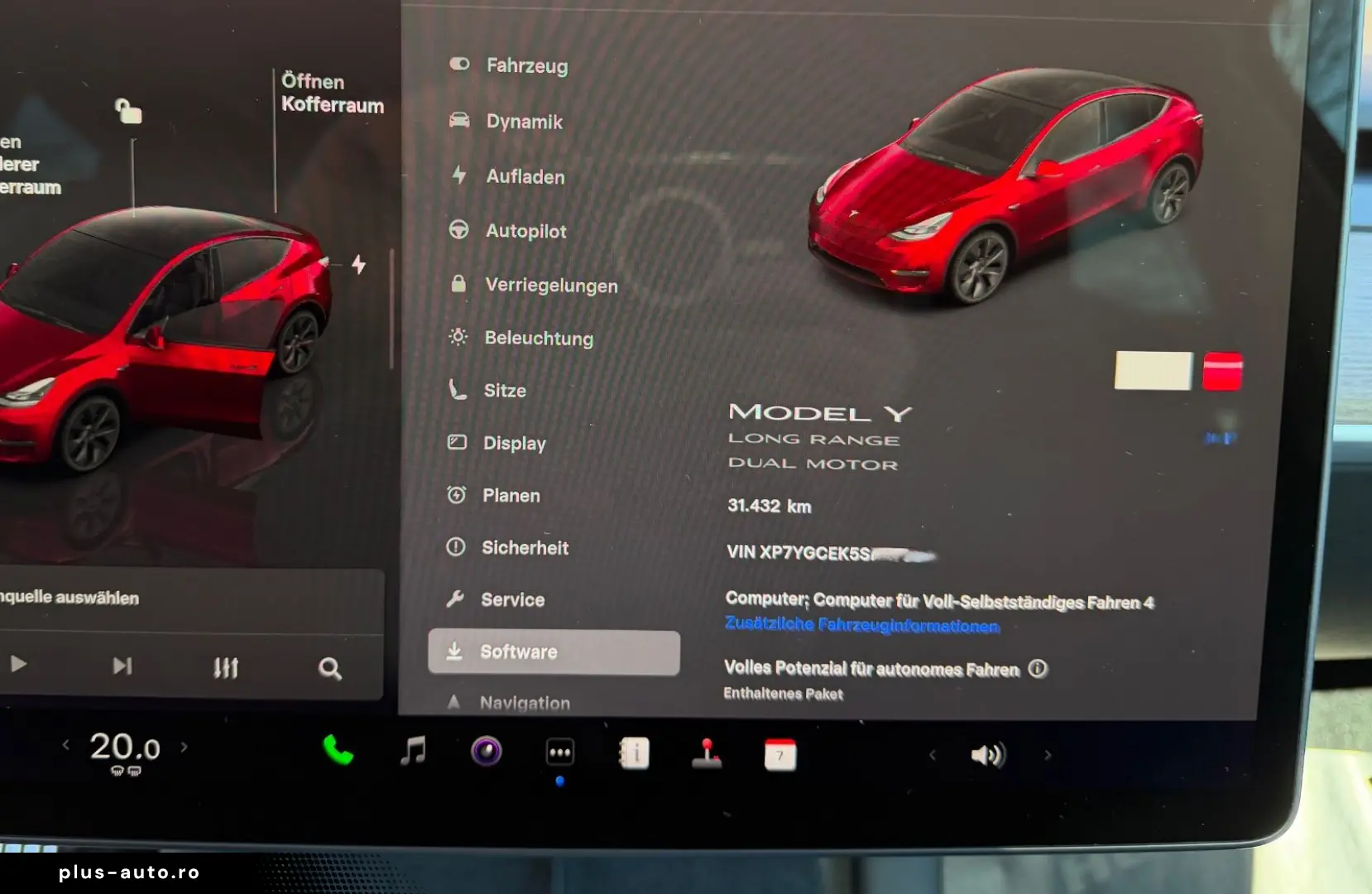Viewport: 1372px width, 894px height.
Task: Open the purple camera app icon
Action: click(487, 752)
